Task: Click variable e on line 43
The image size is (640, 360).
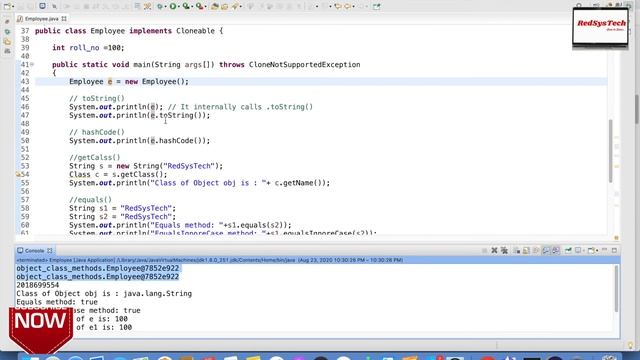Action: [x=110, y=82]
